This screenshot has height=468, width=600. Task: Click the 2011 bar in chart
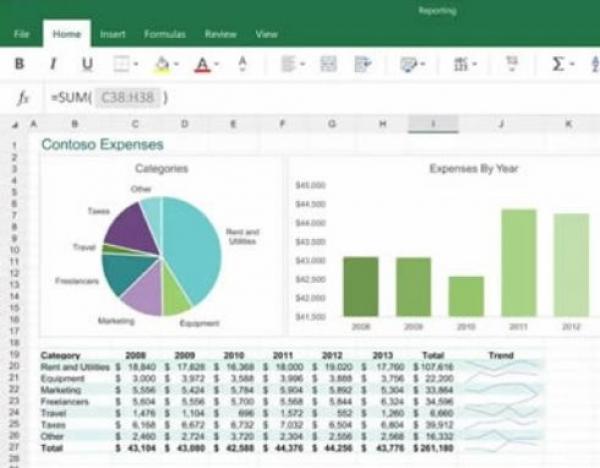tap(519, 263)
